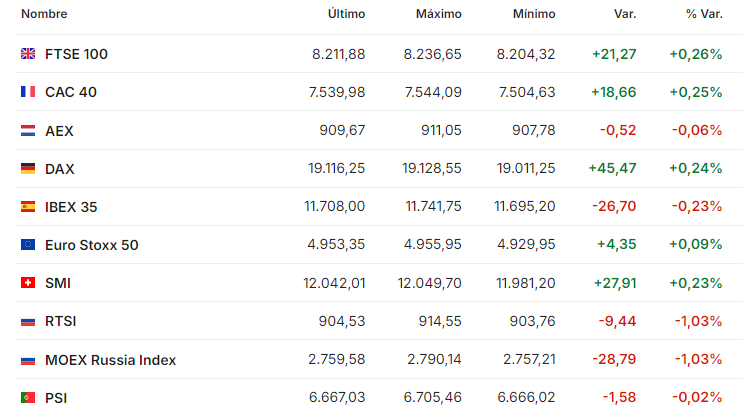Click the Spanish flag next to IBEX 35
Screen dimensions: 743x414
(x=28, y=207)
